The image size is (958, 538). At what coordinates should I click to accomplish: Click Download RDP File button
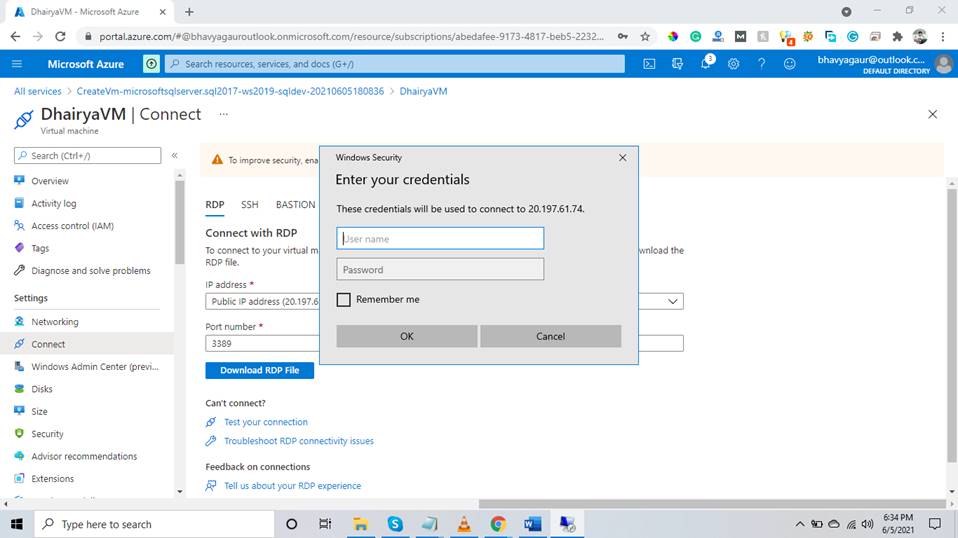[260, 370]
